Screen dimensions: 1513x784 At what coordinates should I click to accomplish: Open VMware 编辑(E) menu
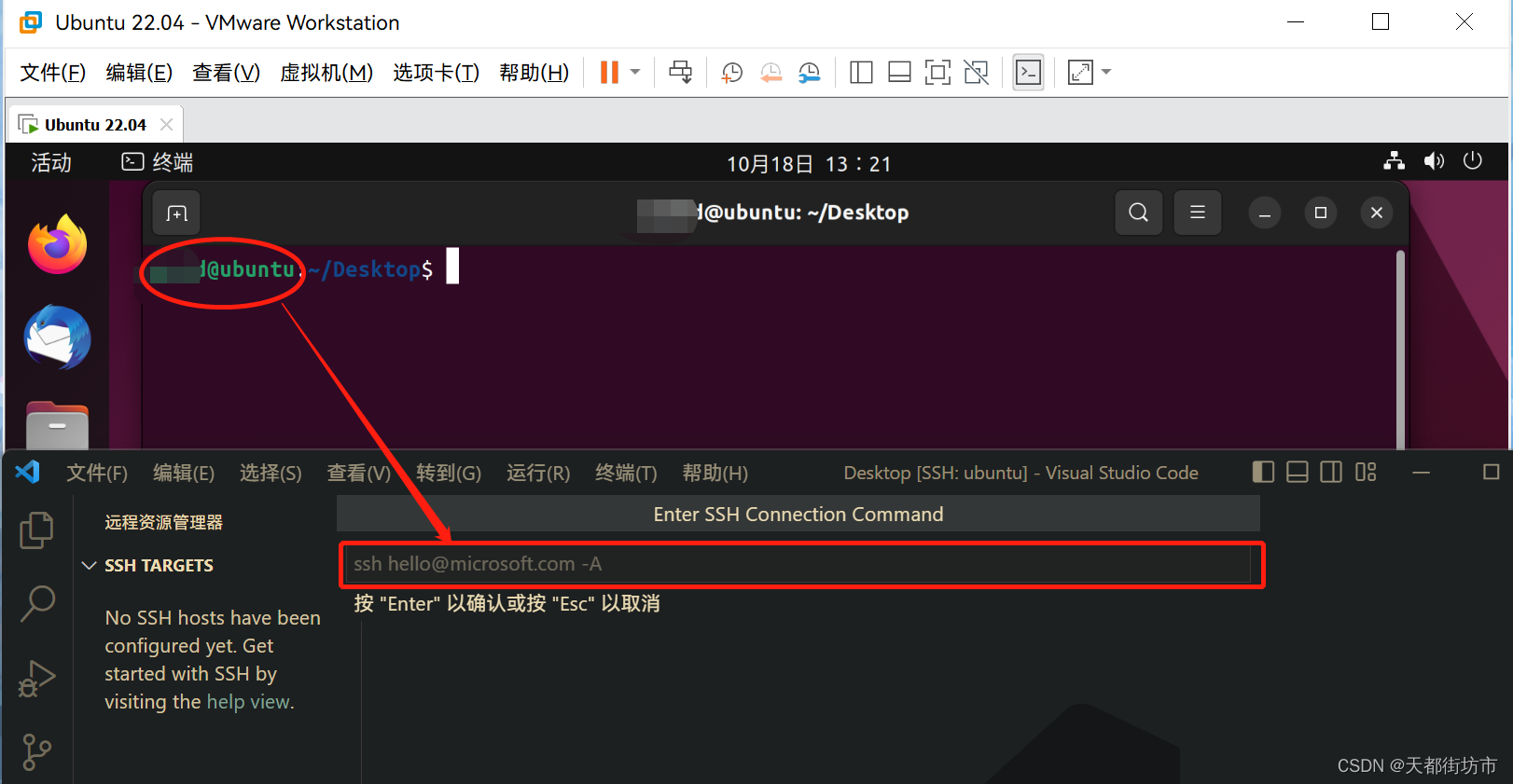[139, 73]
